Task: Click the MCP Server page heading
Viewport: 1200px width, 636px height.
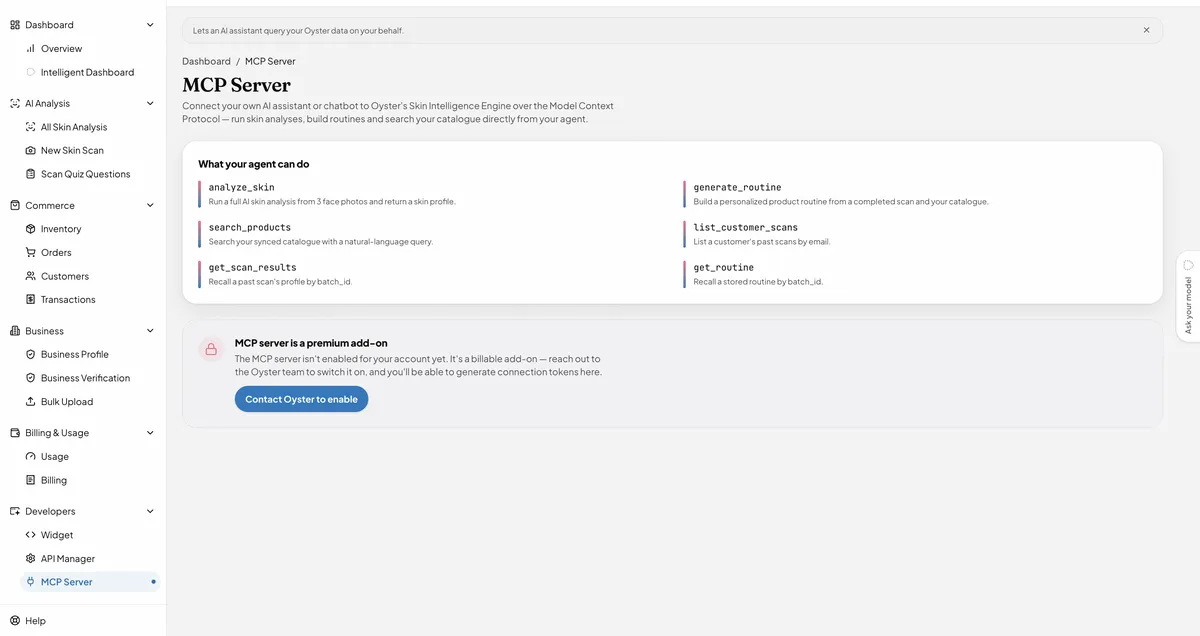Action: point(236,85)
